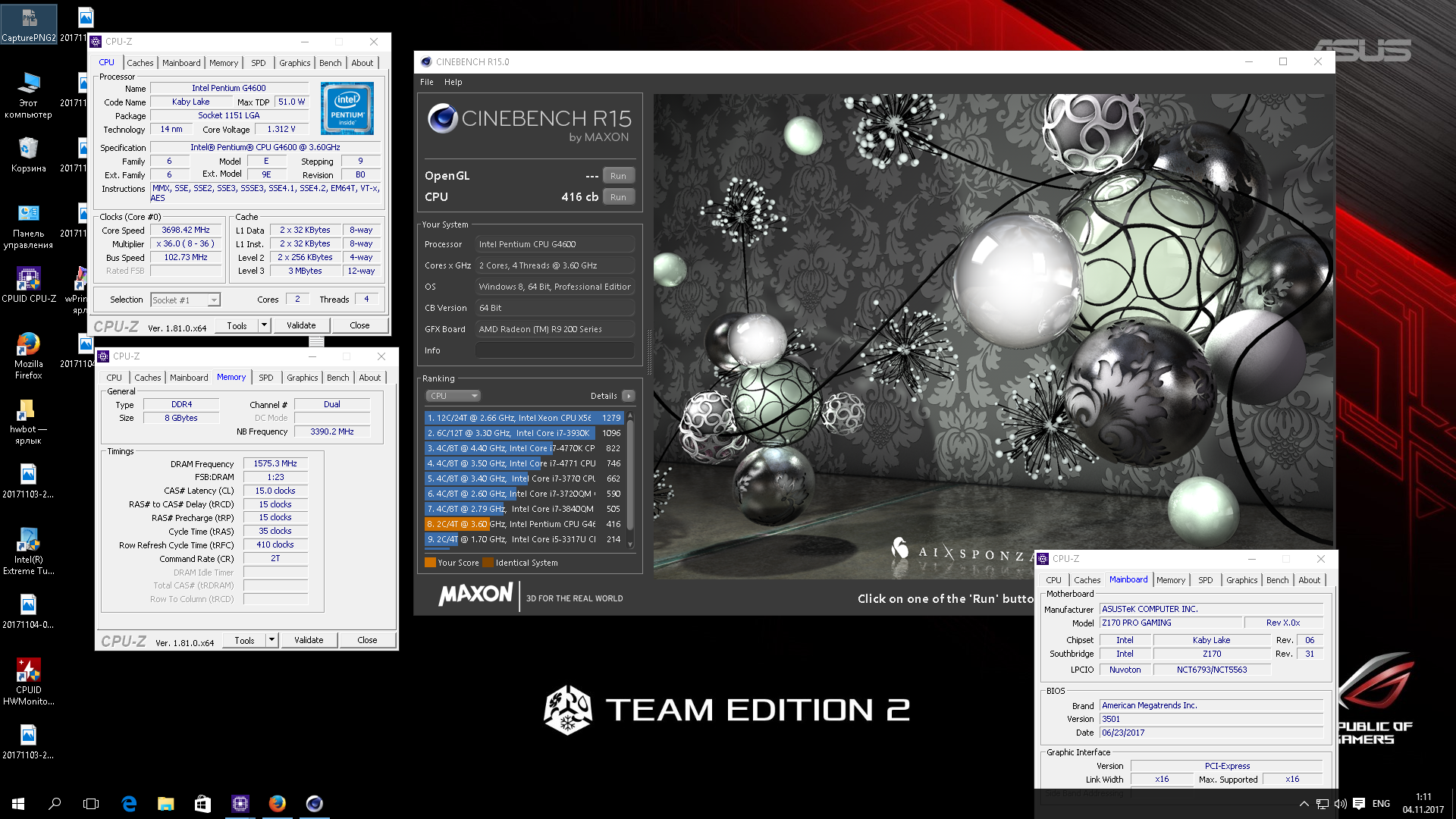Viewport: 1456px width, 819px height.
Task: Select your score Intel Pentium G4600 entry
Action: [523, 524]
